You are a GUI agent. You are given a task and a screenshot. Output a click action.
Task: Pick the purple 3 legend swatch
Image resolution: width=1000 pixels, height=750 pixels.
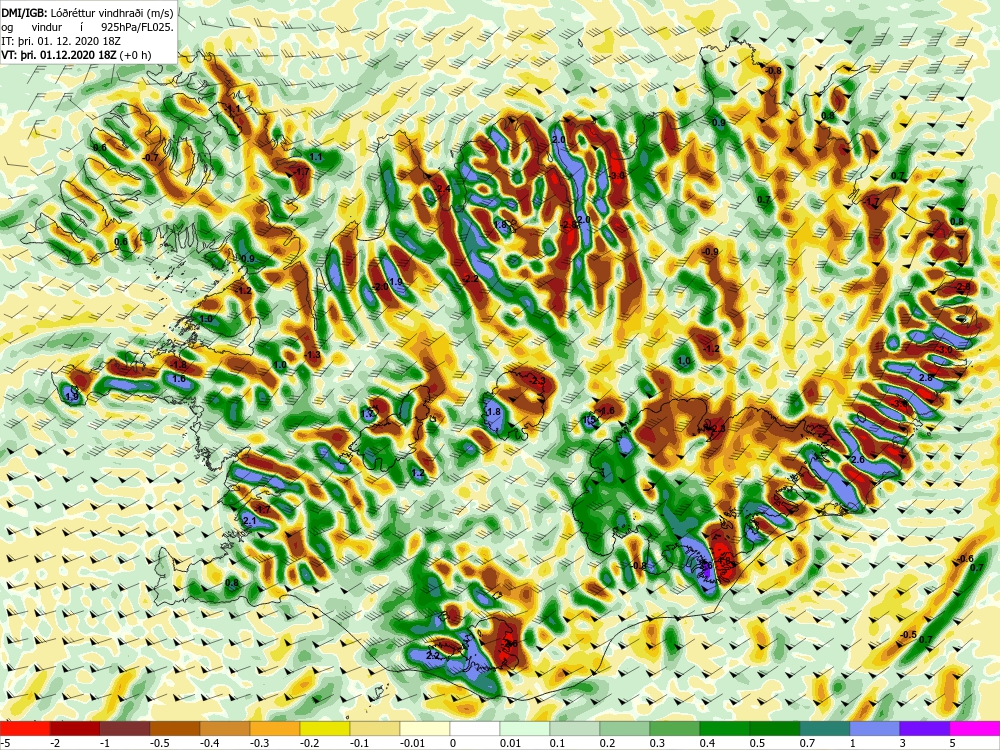[925, 728]
